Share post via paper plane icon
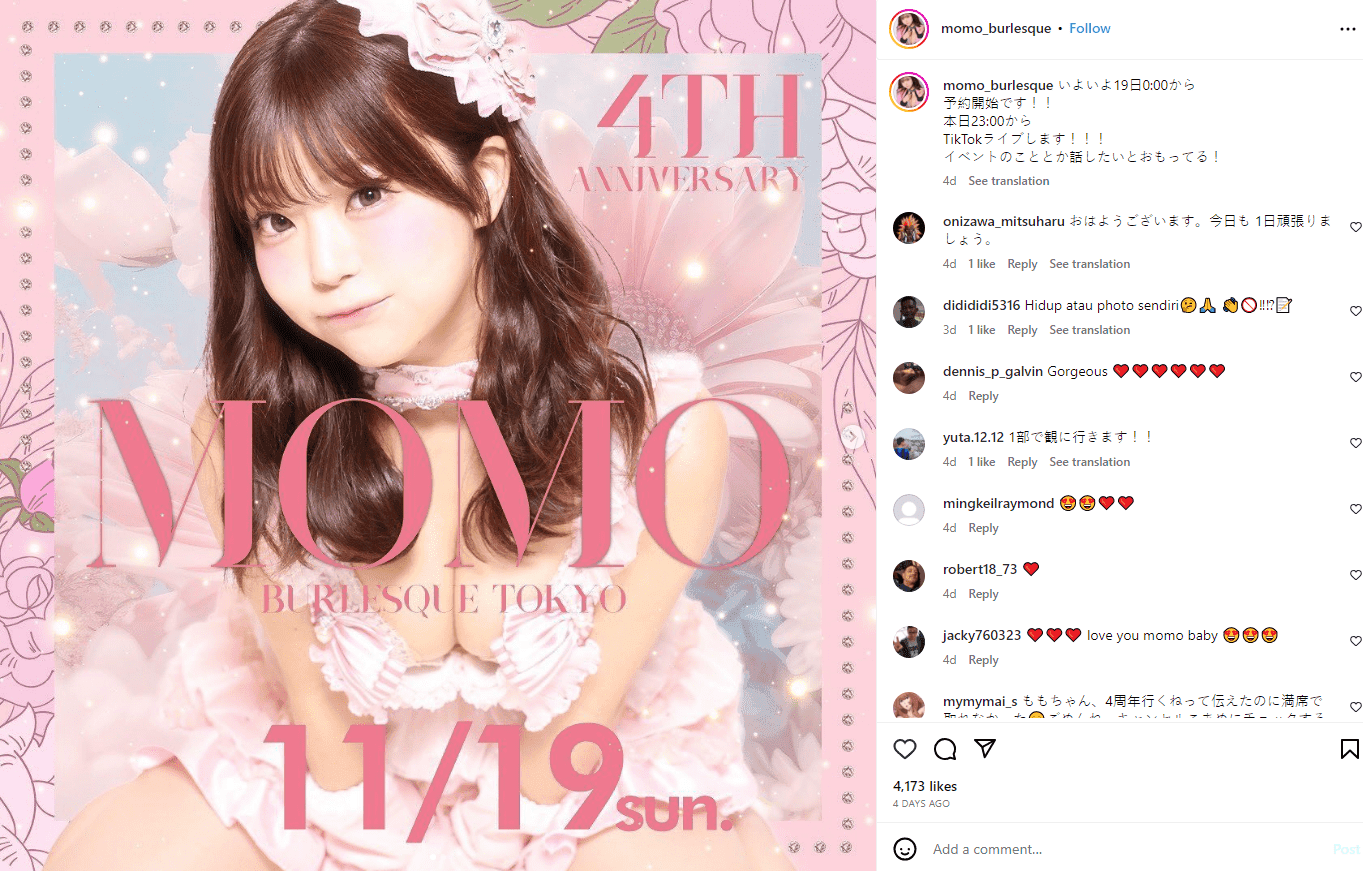 coord(985,749)
